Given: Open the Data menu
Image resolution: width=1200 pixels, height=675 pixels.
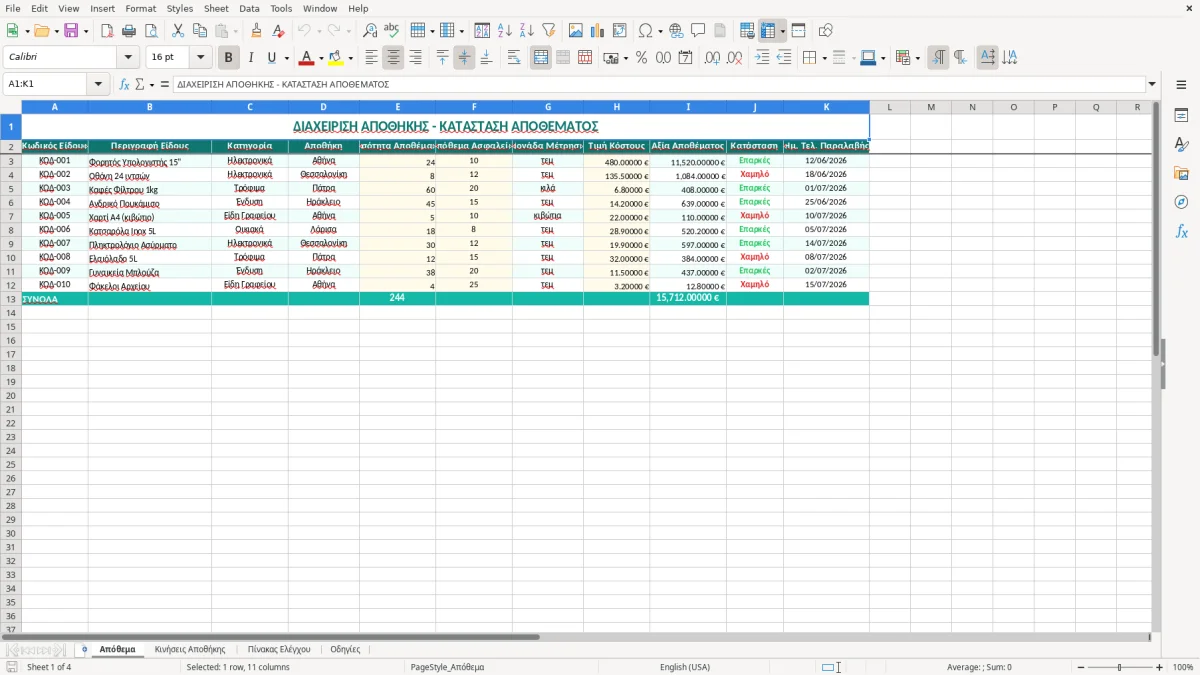Looking at the screenshot, I should (x=249, y=8).
